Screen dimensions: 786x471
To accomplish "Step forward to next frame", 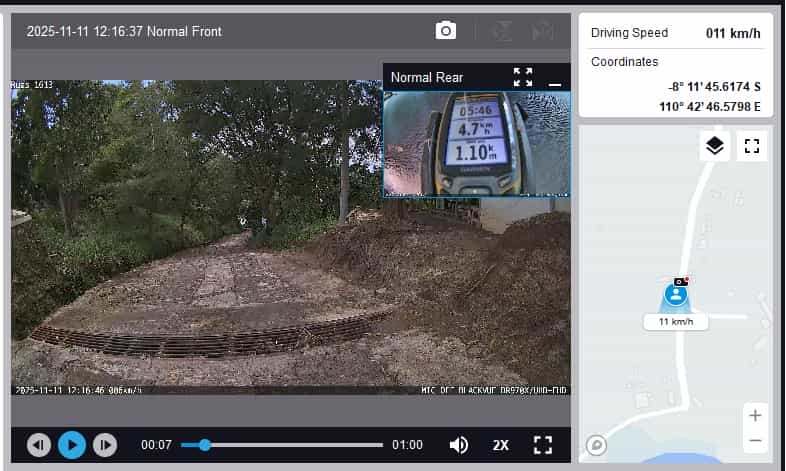I will (105, 445).
